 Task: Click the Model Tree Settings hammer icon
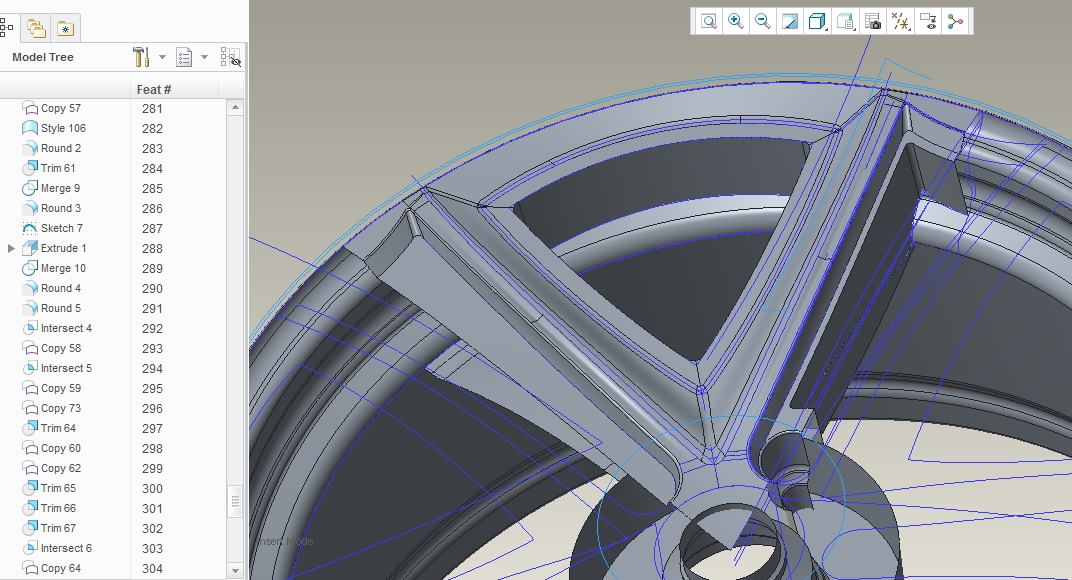(x=142, y=57)
